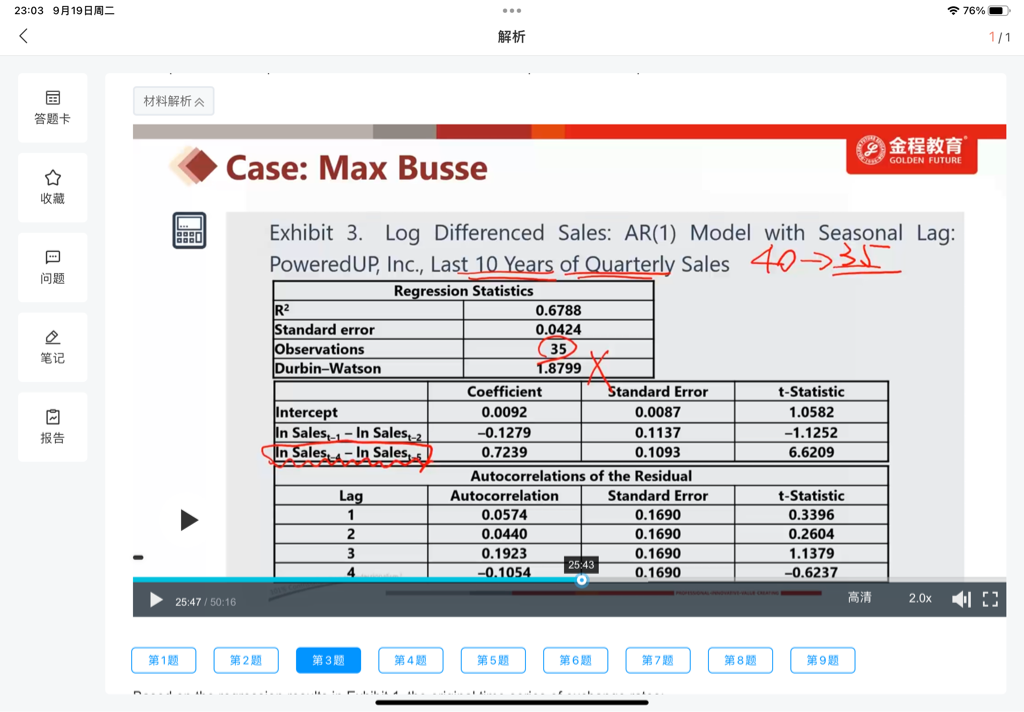The height and width of the screenshot is (712, 1024).
Task: Switch to question 第1题
Action: [164, 660]
